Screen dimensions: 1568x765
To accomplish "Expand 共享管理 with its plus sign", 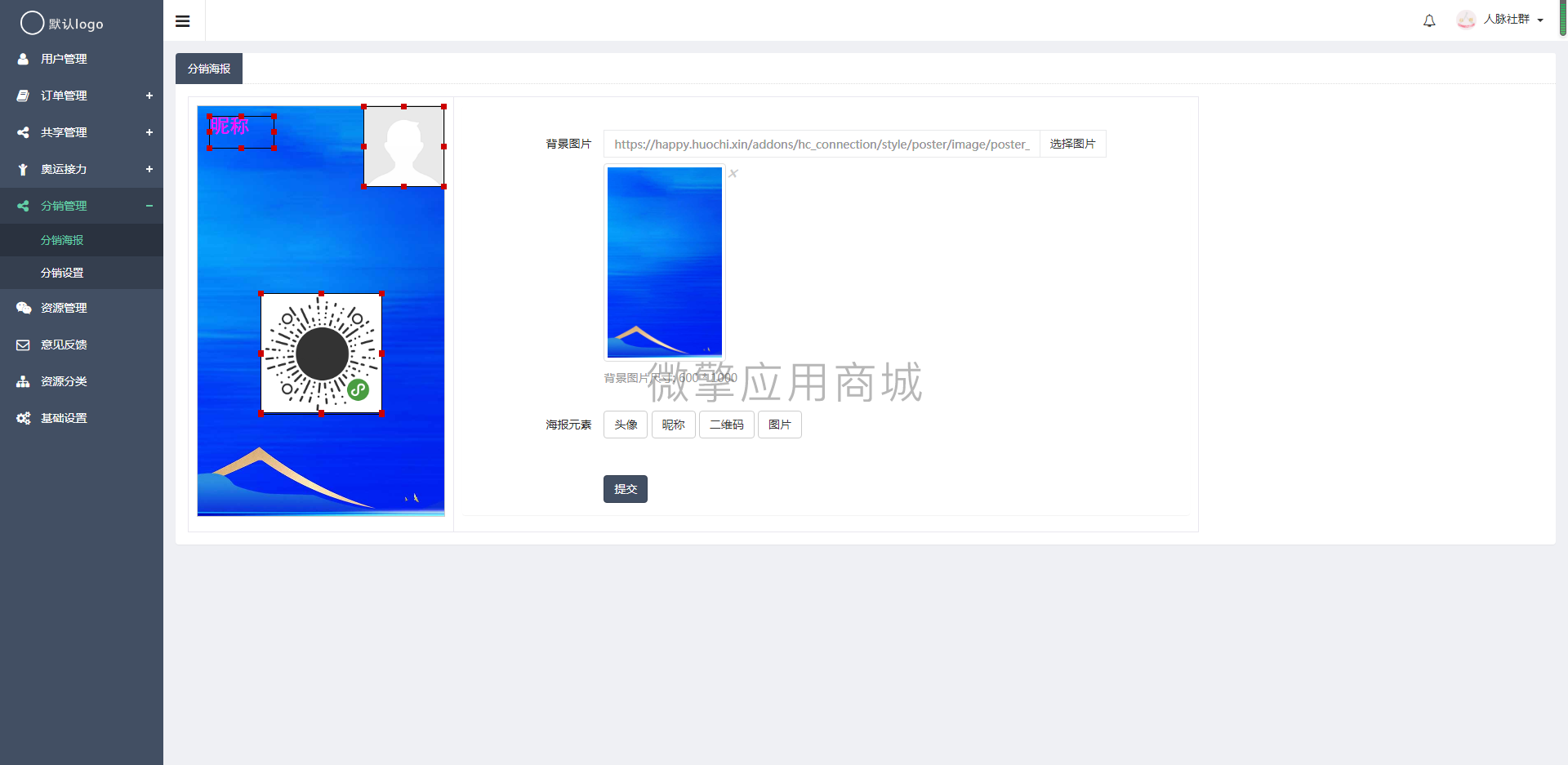I will [149, 132].
